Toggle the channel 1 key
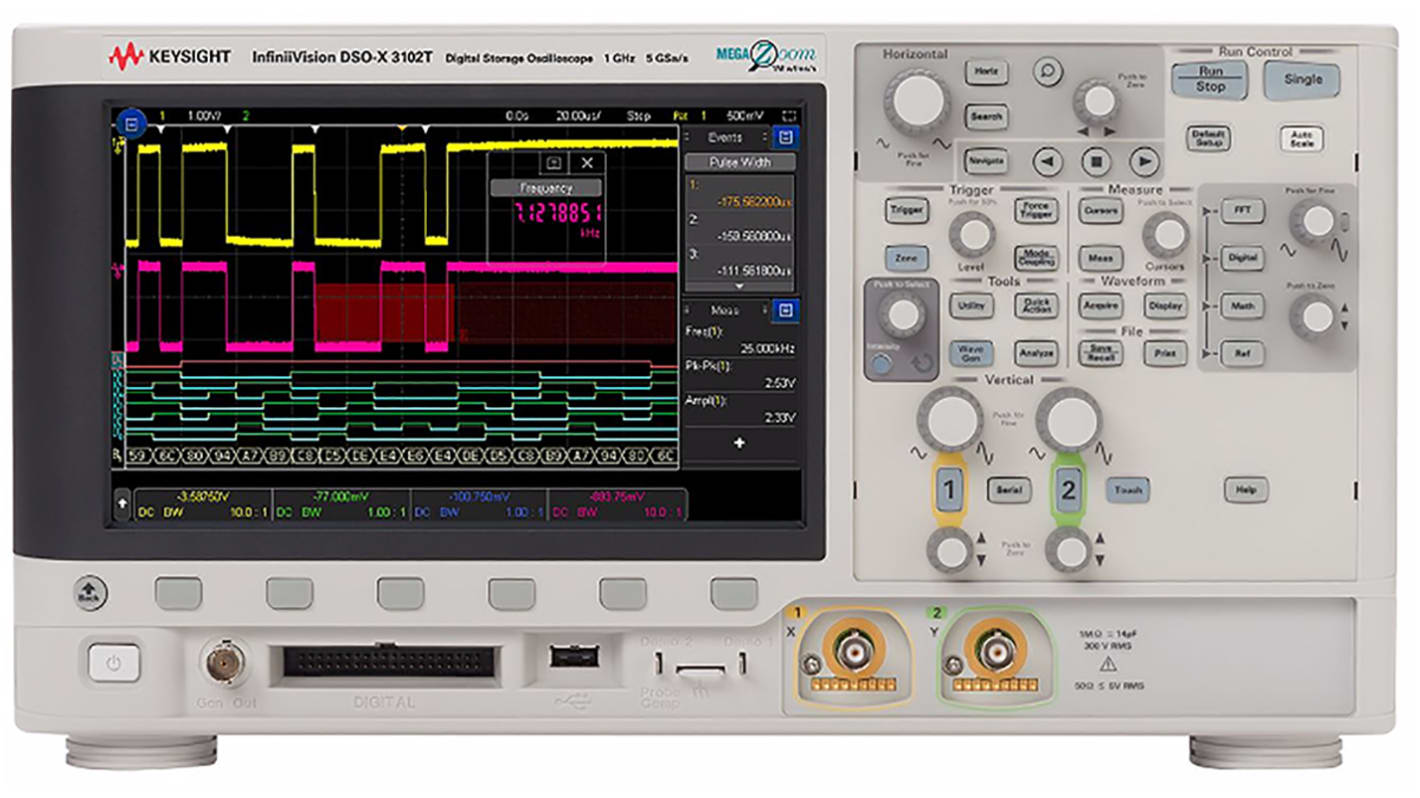Screen dimensions: 1420x798 (x=950, y=490)
